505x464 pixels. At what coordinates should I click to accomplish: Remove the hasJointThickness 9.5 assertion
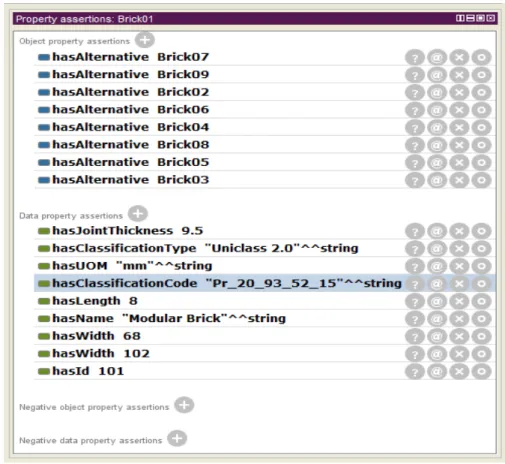click(x=459, y=231)
